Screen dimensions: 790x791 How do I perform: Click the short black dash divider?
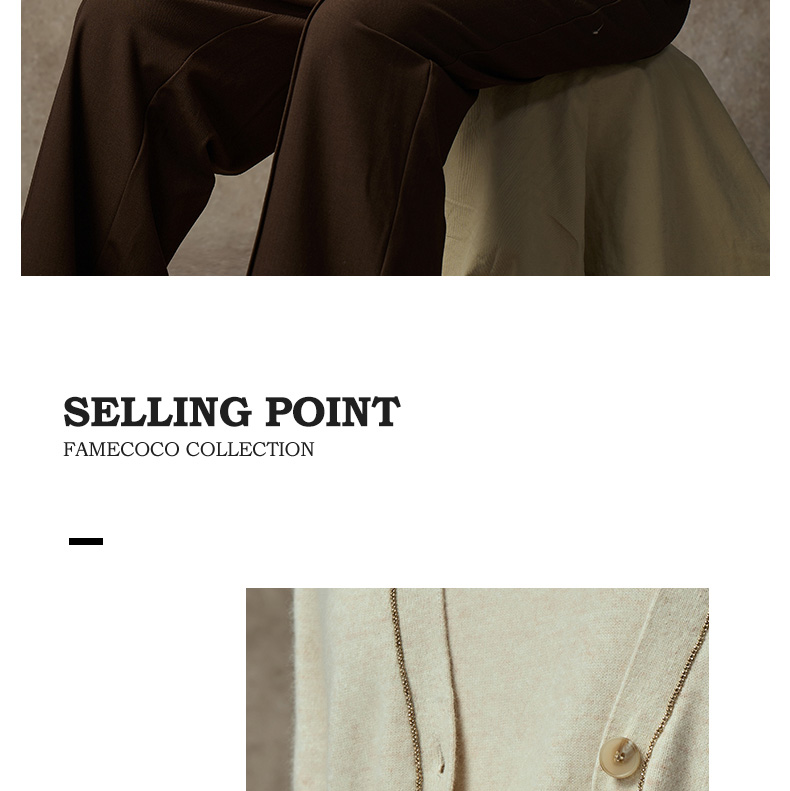coord(86,541)
